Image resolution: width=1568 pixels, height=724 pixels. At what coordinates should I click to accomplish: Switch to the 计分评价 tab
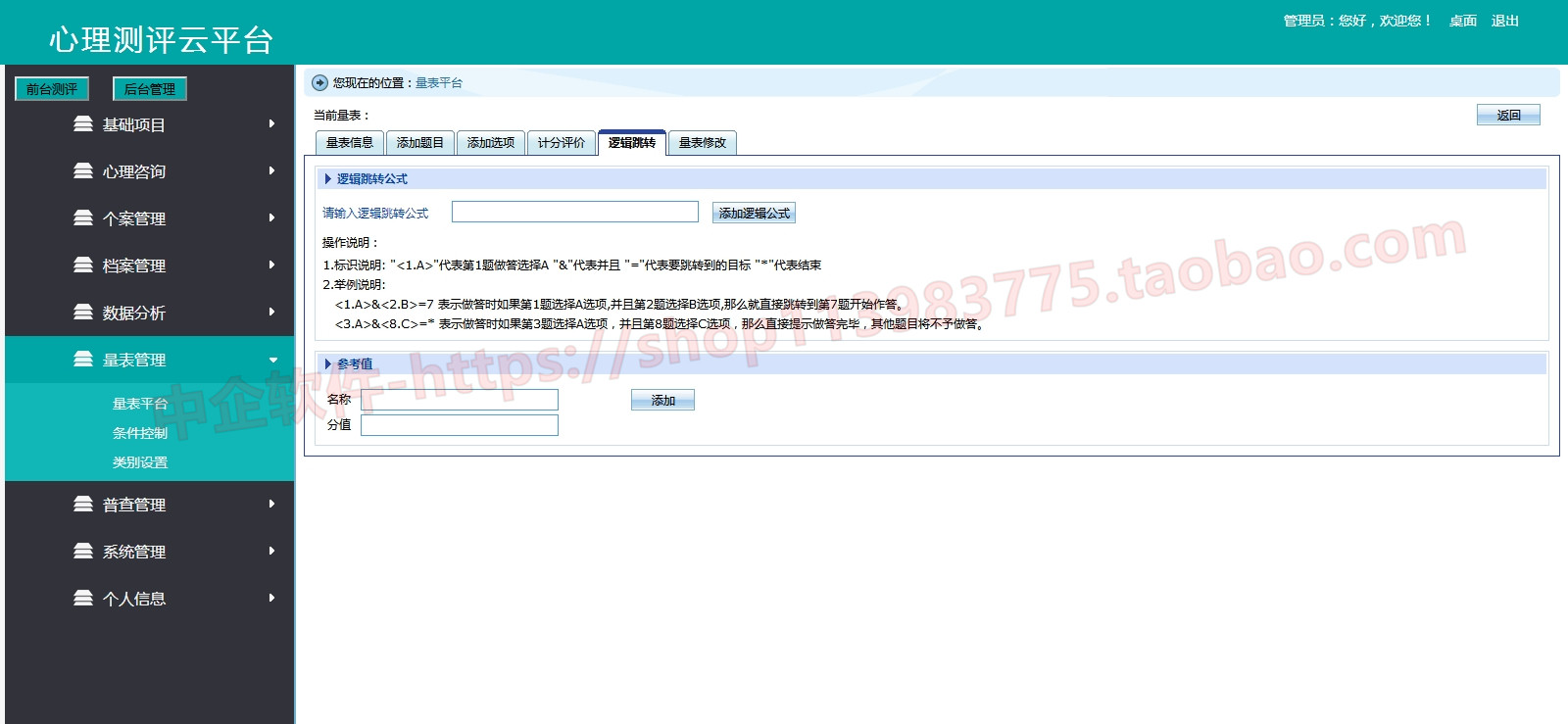(x=562, y=143)
